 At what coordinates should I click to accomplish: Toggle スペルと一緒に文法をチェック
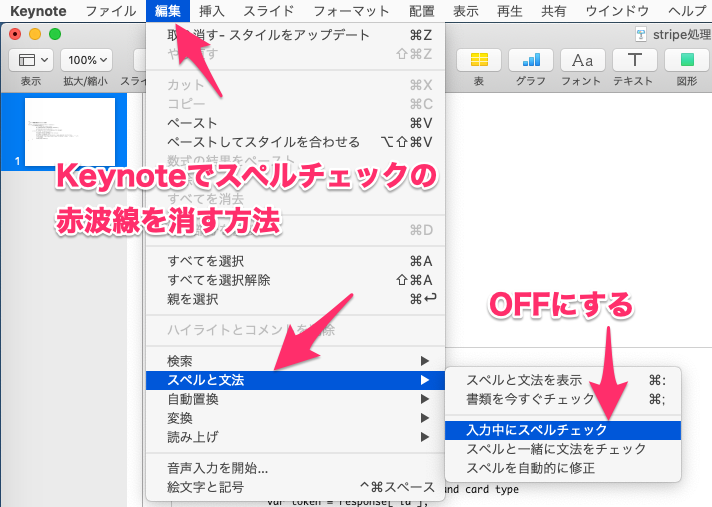coord(563,449)
